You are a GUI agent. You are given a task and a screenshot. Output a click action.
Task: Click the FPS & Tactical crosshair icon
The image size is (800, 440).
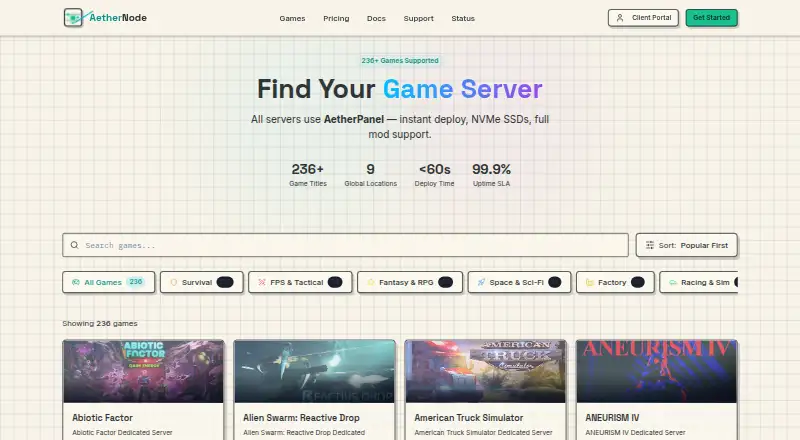(x=262, y=282)
